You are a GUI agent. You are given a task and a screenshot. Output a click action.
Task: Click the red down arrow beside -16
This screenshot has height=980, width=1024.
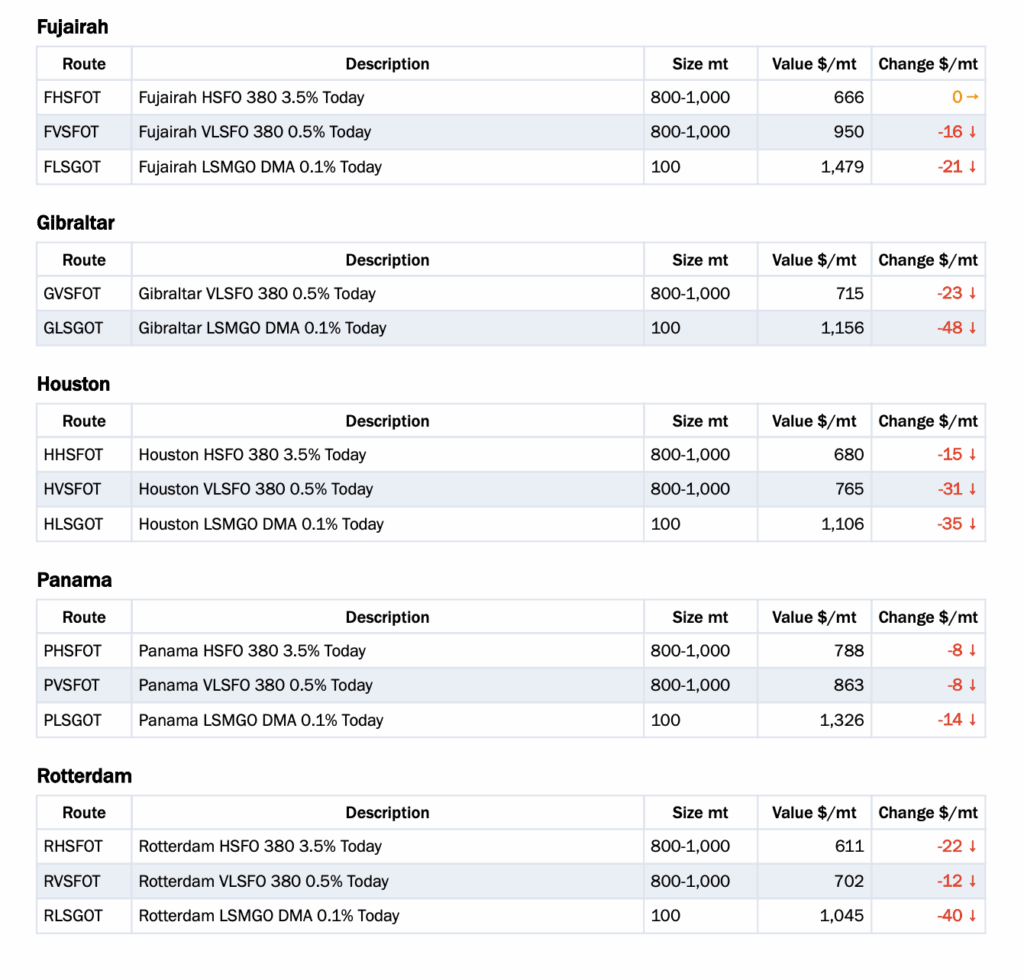point(972,132)
